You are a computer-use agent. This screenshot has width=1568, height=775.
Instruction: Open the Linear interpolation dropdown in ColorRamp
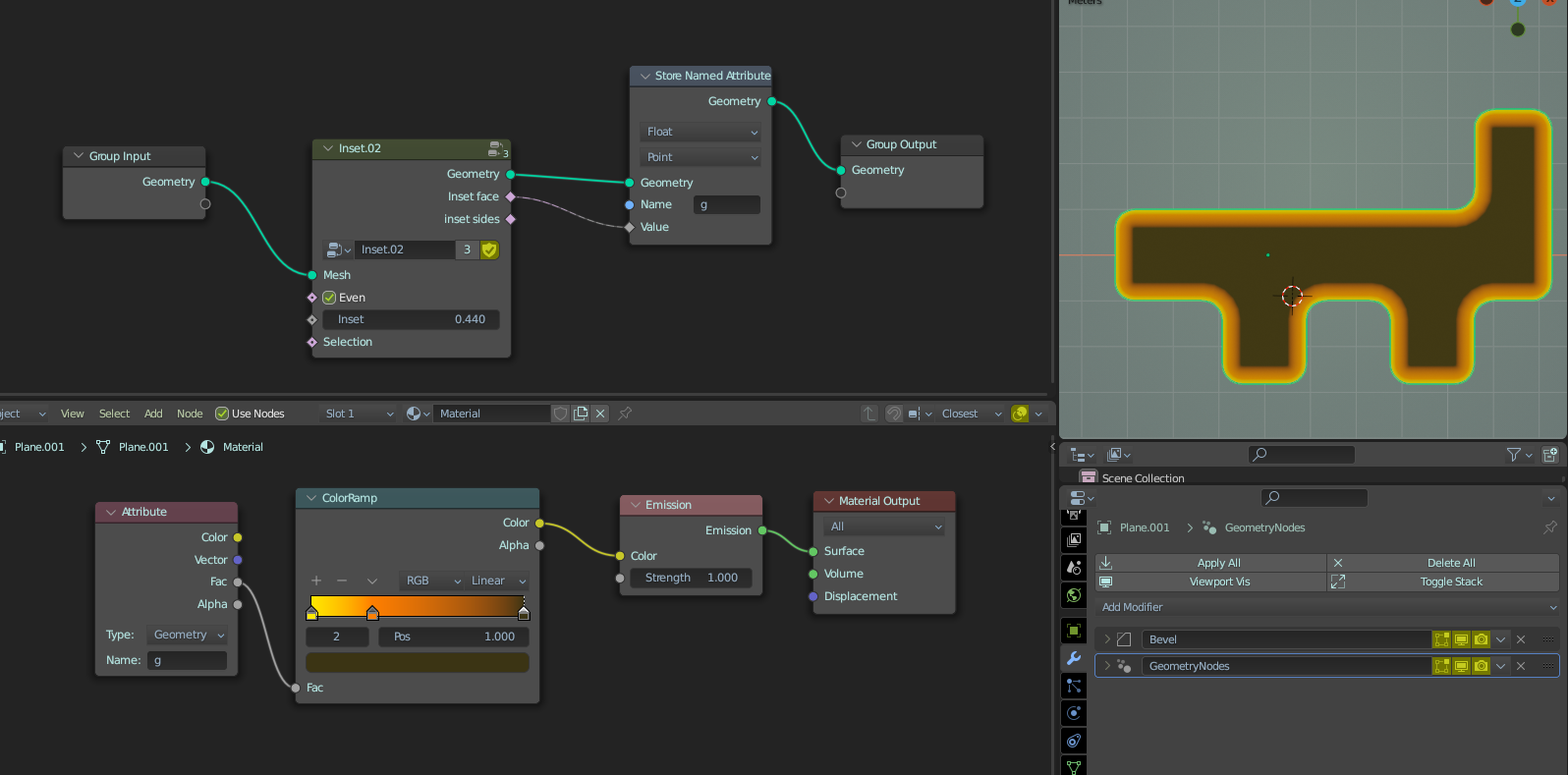point(498,581)
